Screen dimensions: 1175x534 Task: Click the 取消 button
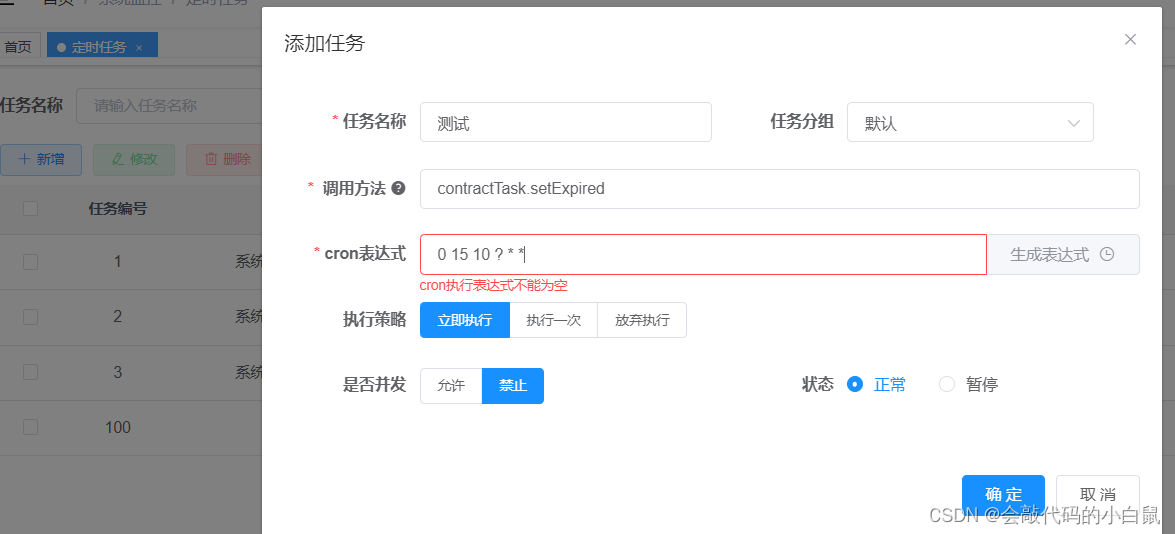tap(1098, 494)
